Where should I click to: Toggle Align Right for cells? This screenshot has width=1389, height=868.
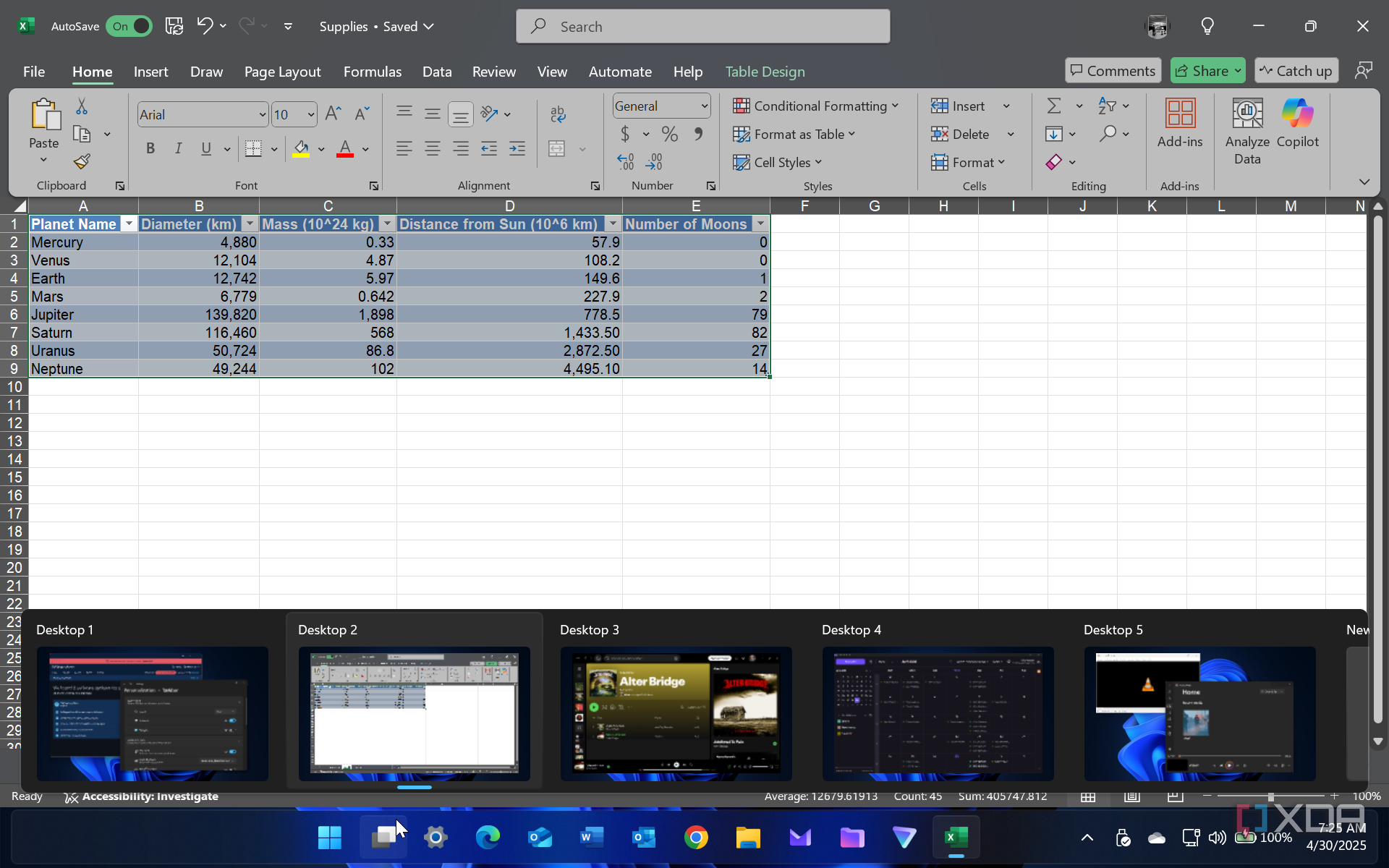pyautogui.click(x=461, y=149)
